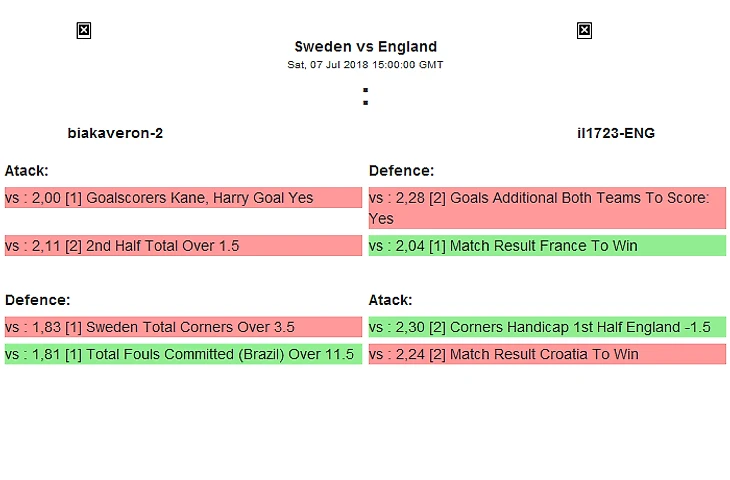
Task: Select the Match Result Croatia To Win bet
Action: click(547, 354)
